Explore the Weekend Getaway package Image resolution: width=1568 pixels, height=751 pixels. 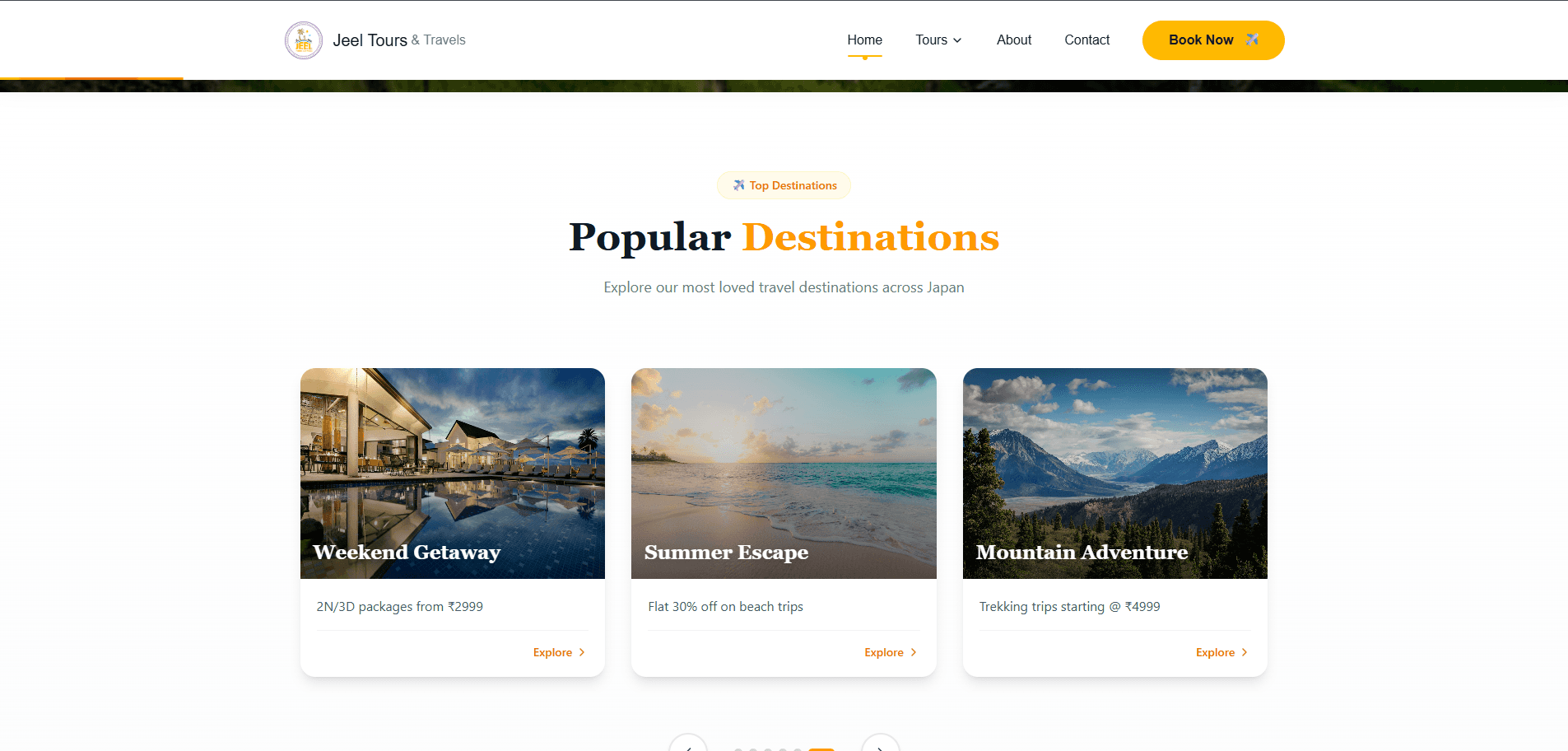pos(560,652)
